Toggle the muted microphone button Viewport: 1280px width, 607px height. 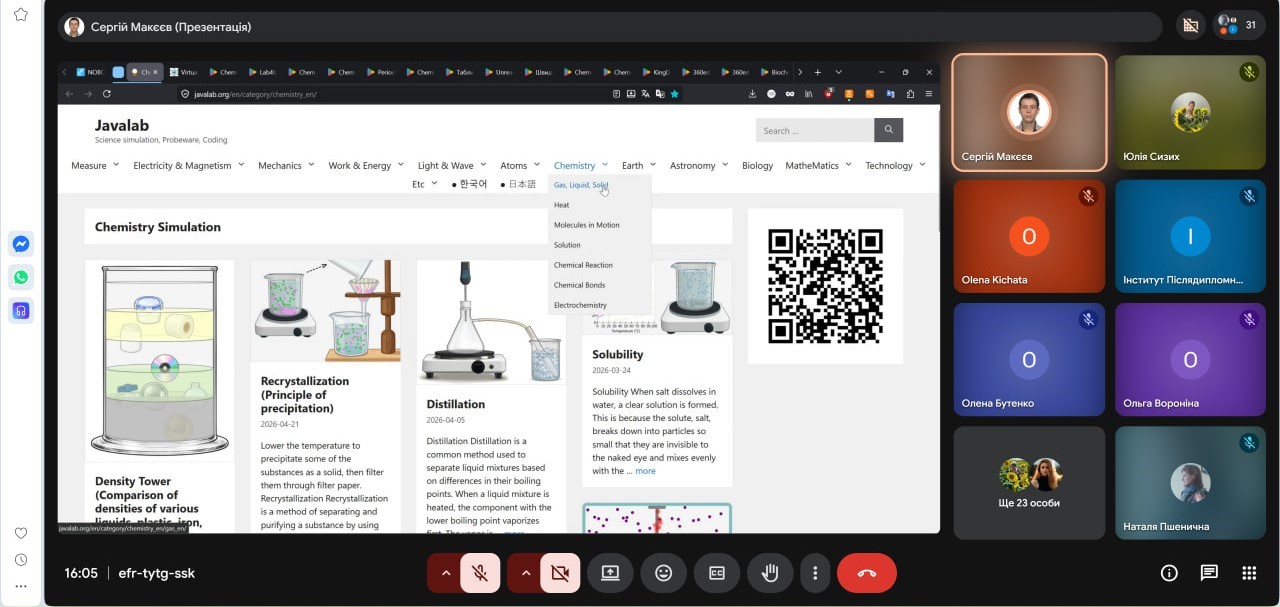point(480,573)
